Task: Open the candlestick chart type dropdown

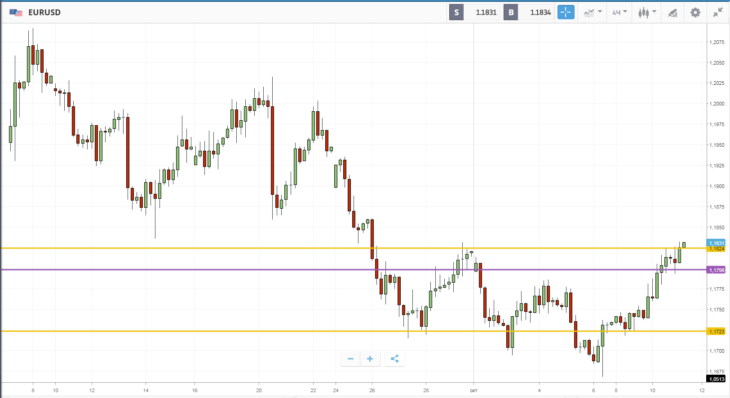Action: coord(647,13)
